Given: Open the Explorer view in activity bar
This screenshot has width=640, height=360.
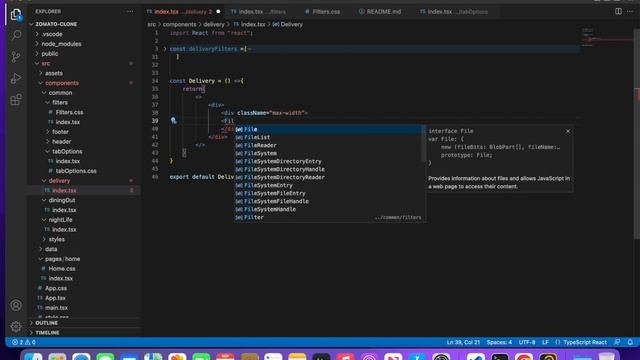Looking at the screenshot, I should coord(16,15).
